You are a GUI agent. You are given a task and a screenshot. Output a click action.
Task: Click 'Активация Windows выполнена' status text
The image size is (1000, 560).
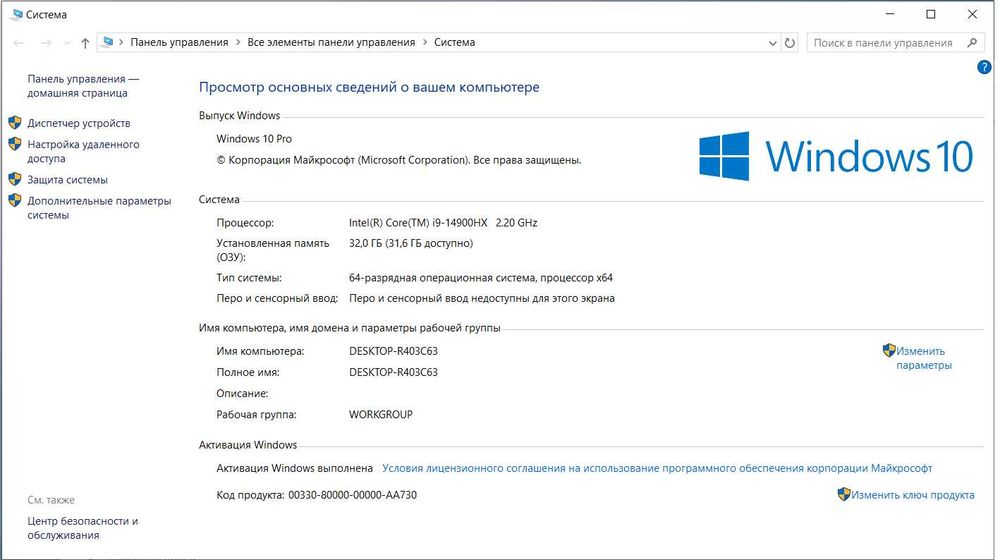pyautogui.click(x=294, y=468)
